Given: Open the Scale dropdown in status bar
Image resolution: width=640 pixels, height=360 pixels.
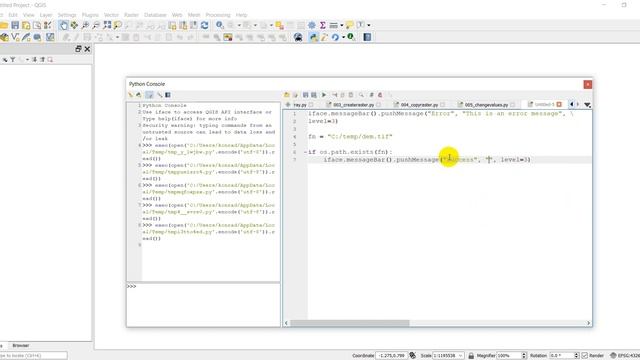Looking at the screenshot, I should [461, 356].
